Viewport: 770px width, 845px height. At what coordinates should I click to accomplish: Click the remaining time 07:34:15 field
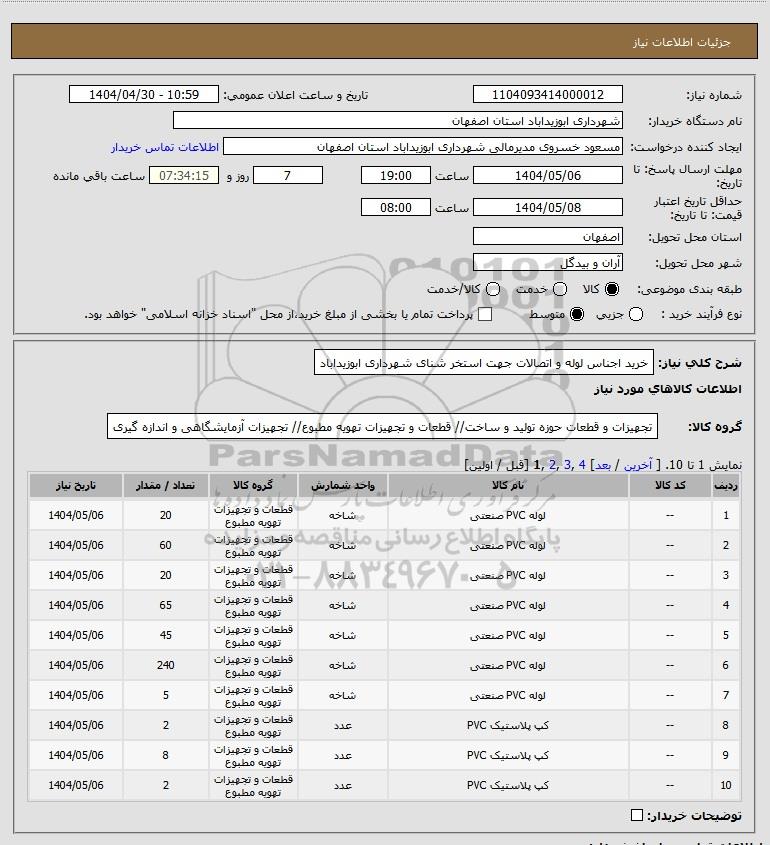[x=184, y=175]
